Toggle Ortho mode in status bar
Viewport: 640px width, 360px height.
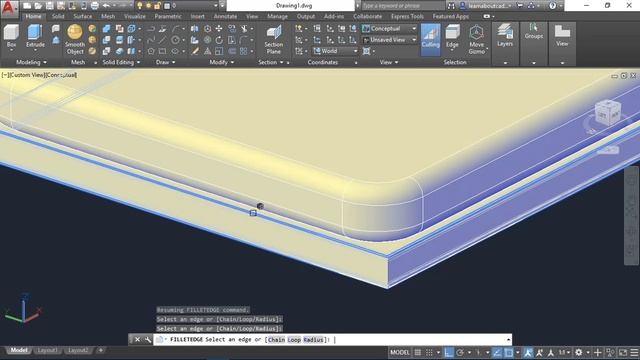[x=449, y=353]
